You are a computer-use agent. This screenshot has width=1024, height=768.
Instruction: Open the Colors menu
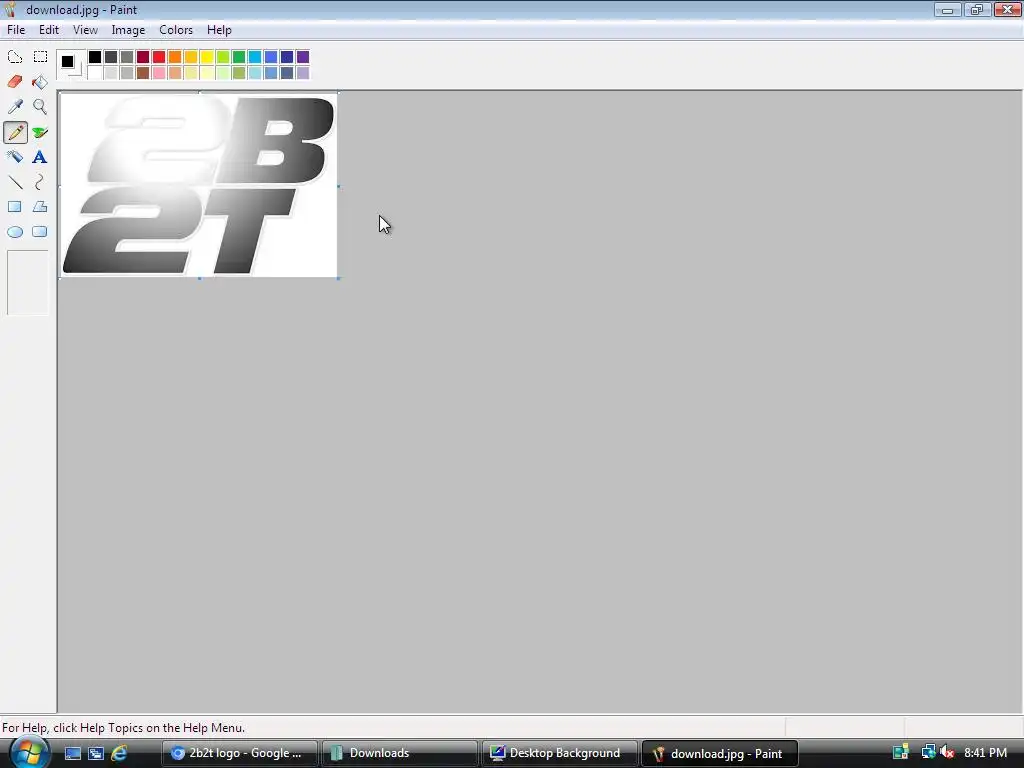[176, 30]
